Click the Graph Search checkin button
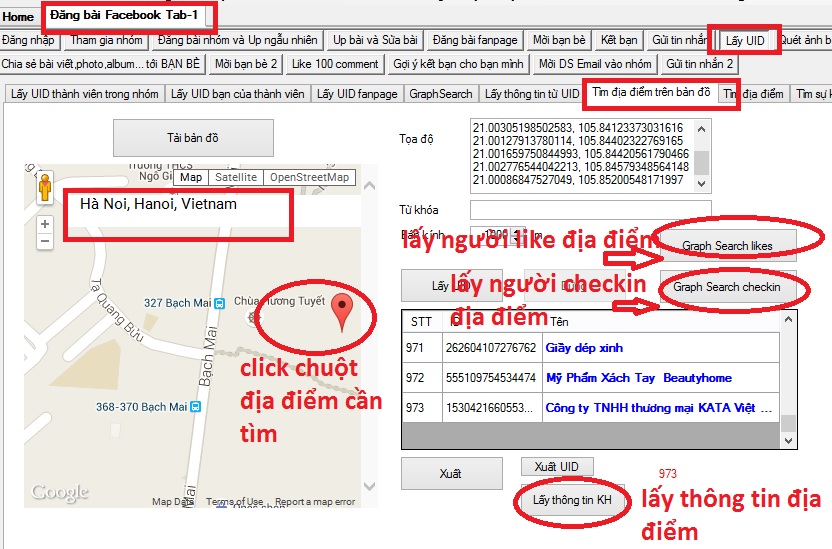This screenshot has height=549, width=832. [x=727, y=287]
